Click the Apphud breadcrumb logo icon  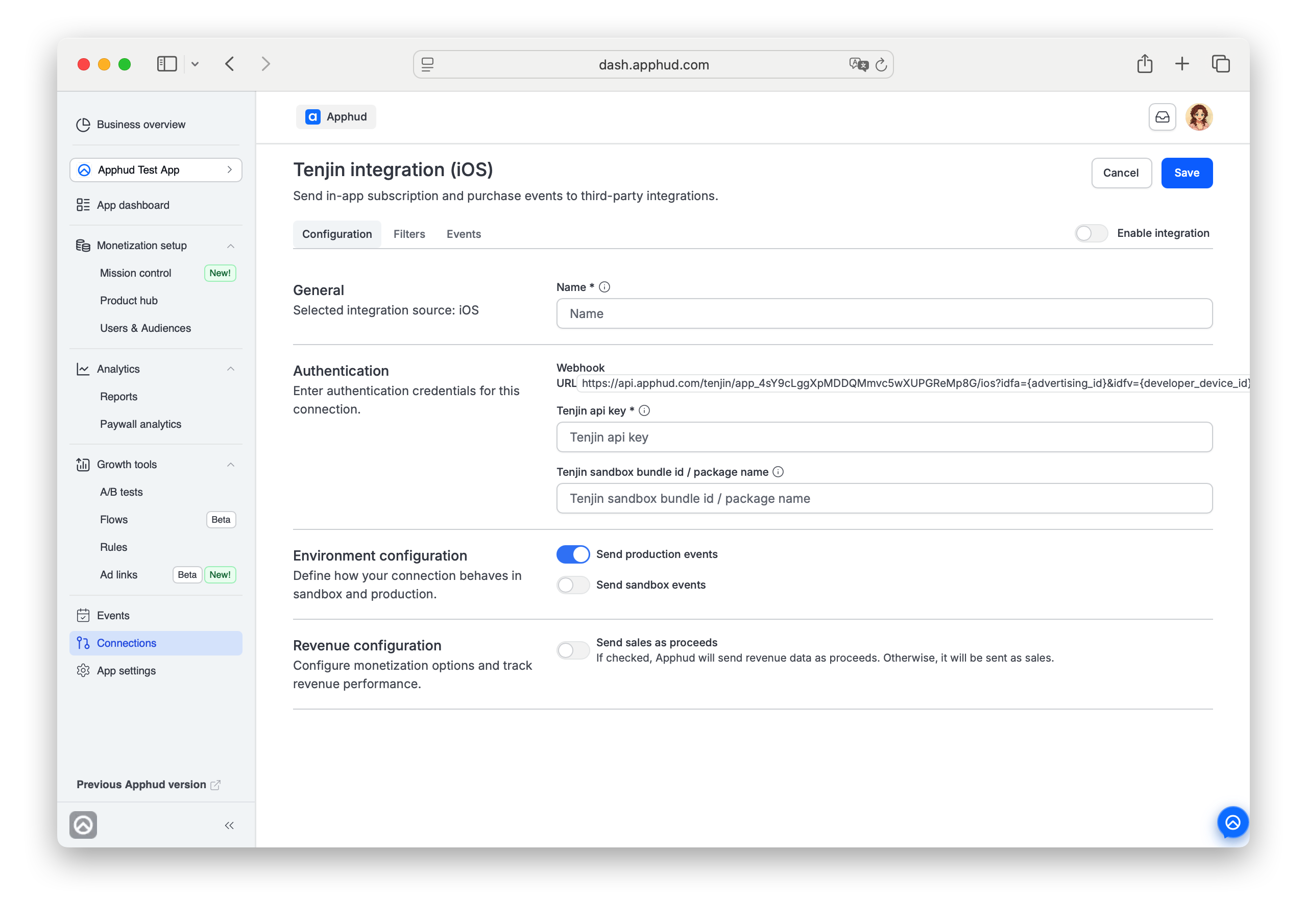coord(312,117)
